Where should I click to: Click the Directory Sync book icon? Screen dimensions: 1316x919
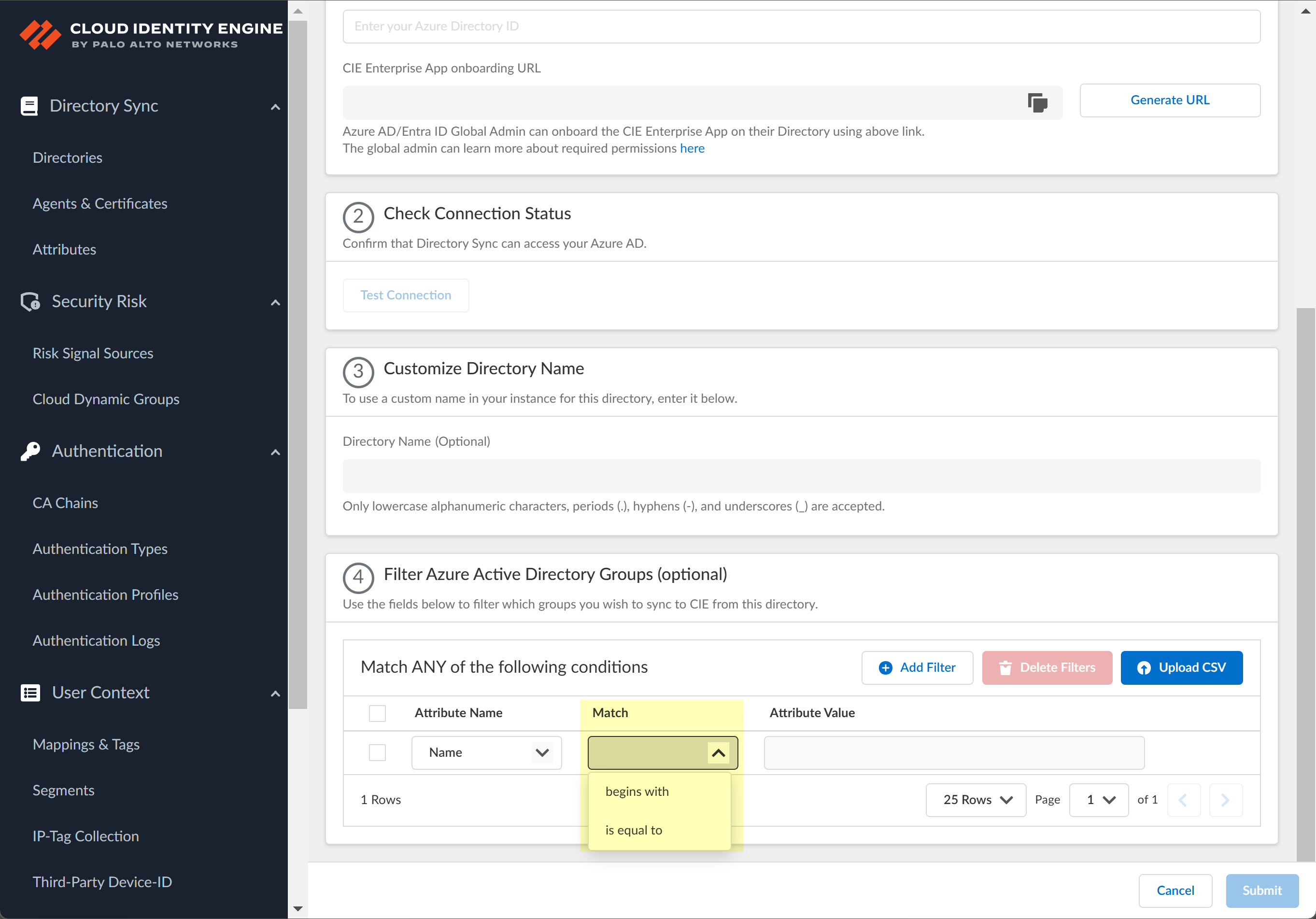[29, 106]
